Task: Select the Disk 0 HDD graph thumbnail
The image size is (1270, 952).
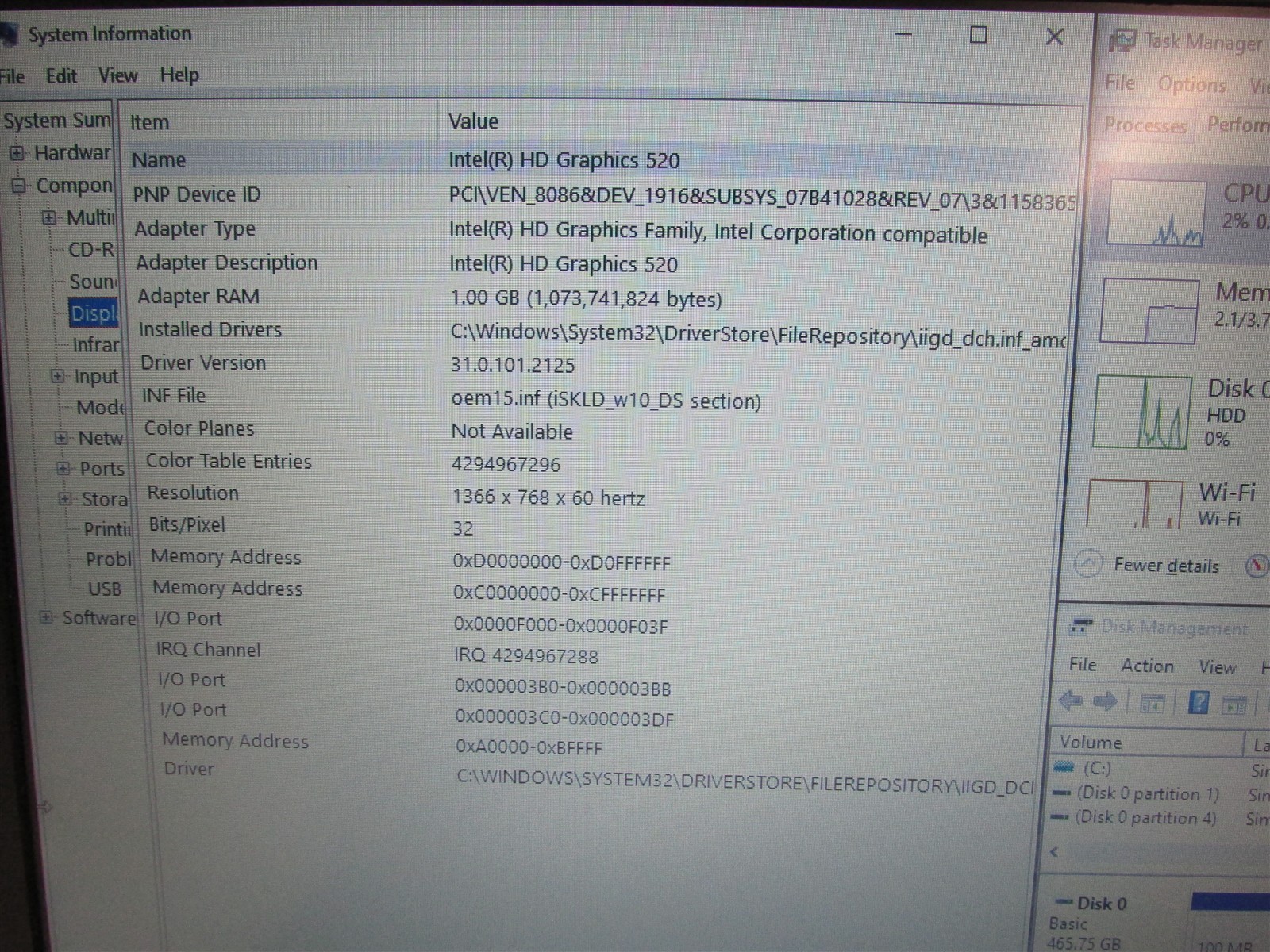Action: pos(1141,413)
